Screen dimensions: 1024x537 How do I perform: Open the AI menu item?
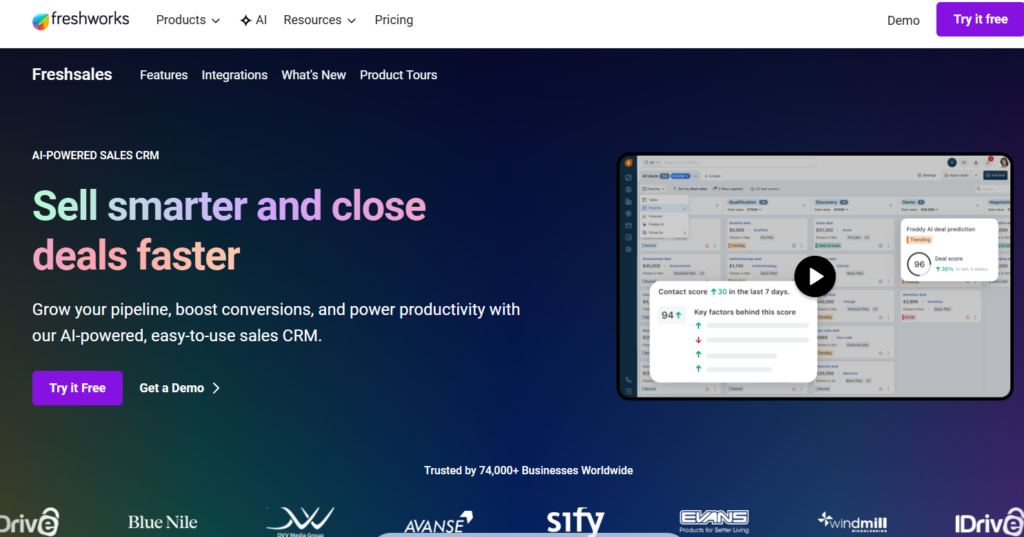point(253,20)
